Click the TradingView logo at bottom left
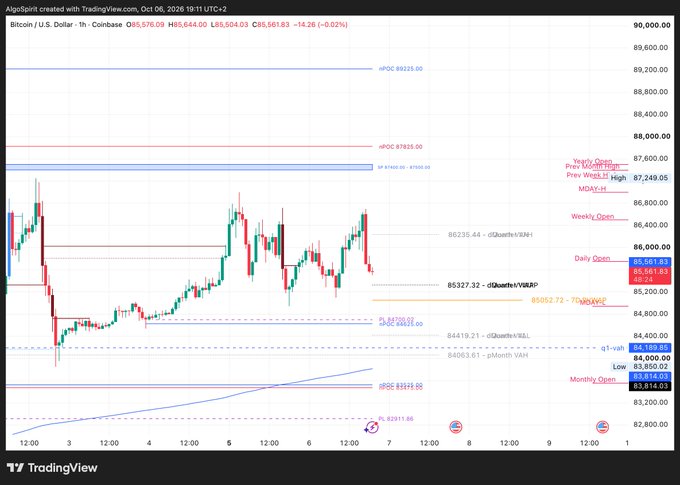 coord(52,468)
